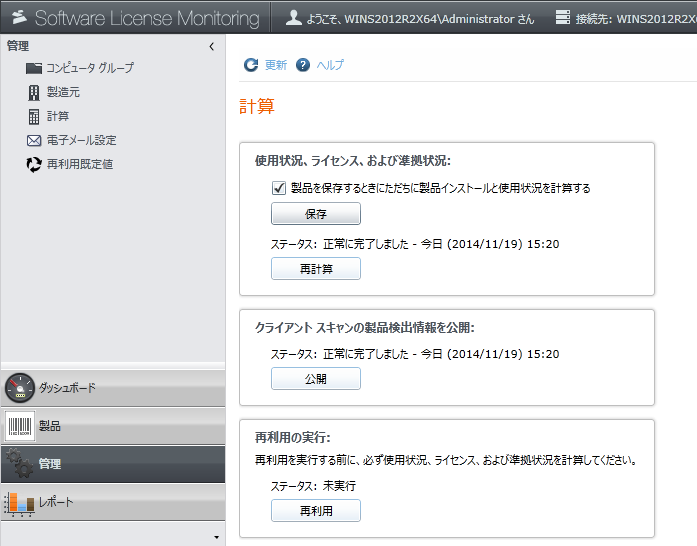Click the 製品 barcode icon

(x=20, y=426)
